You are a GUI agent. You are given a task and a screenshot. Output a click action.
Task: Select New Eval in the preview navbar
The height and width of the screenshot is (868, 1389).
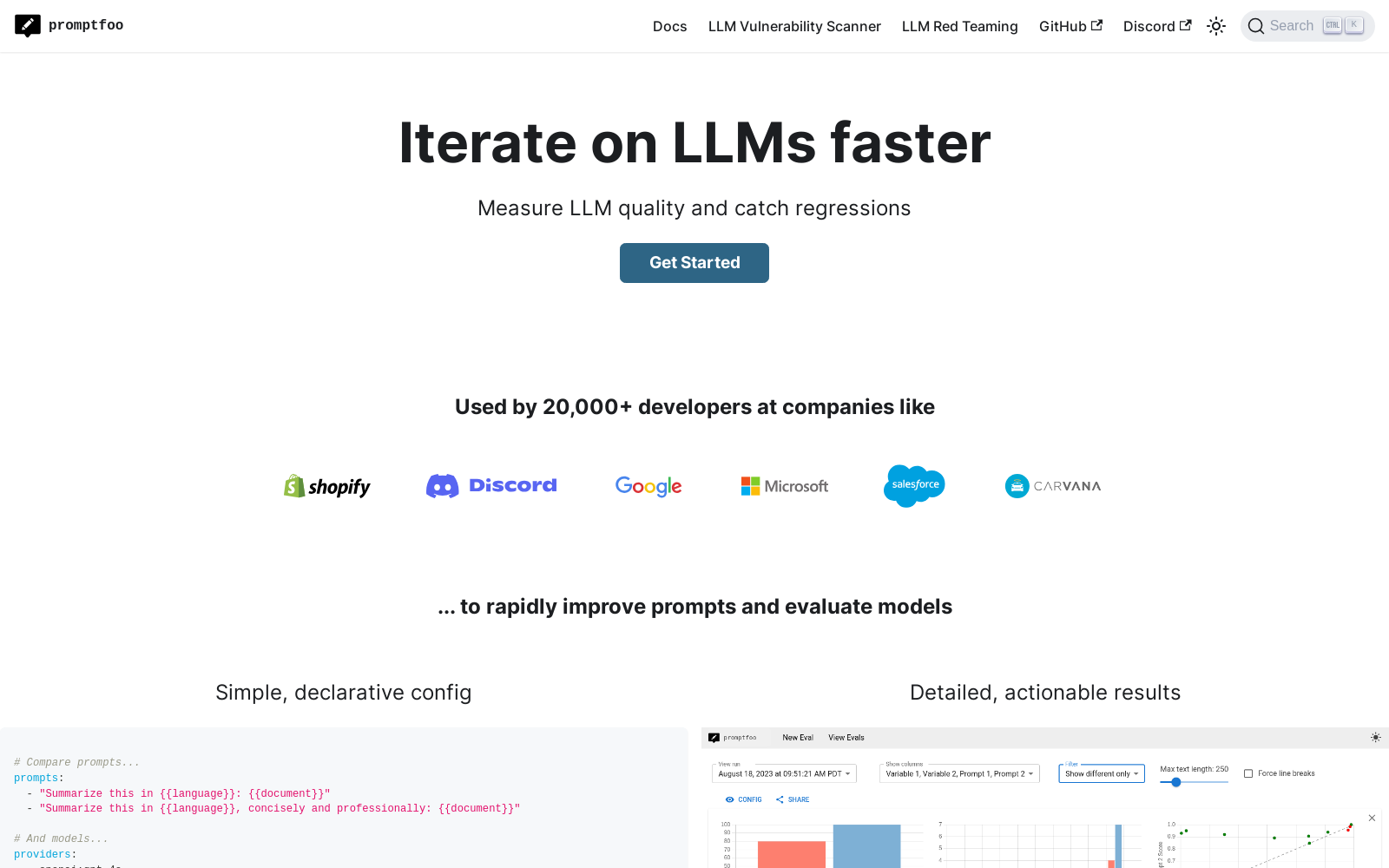(798, 738)
